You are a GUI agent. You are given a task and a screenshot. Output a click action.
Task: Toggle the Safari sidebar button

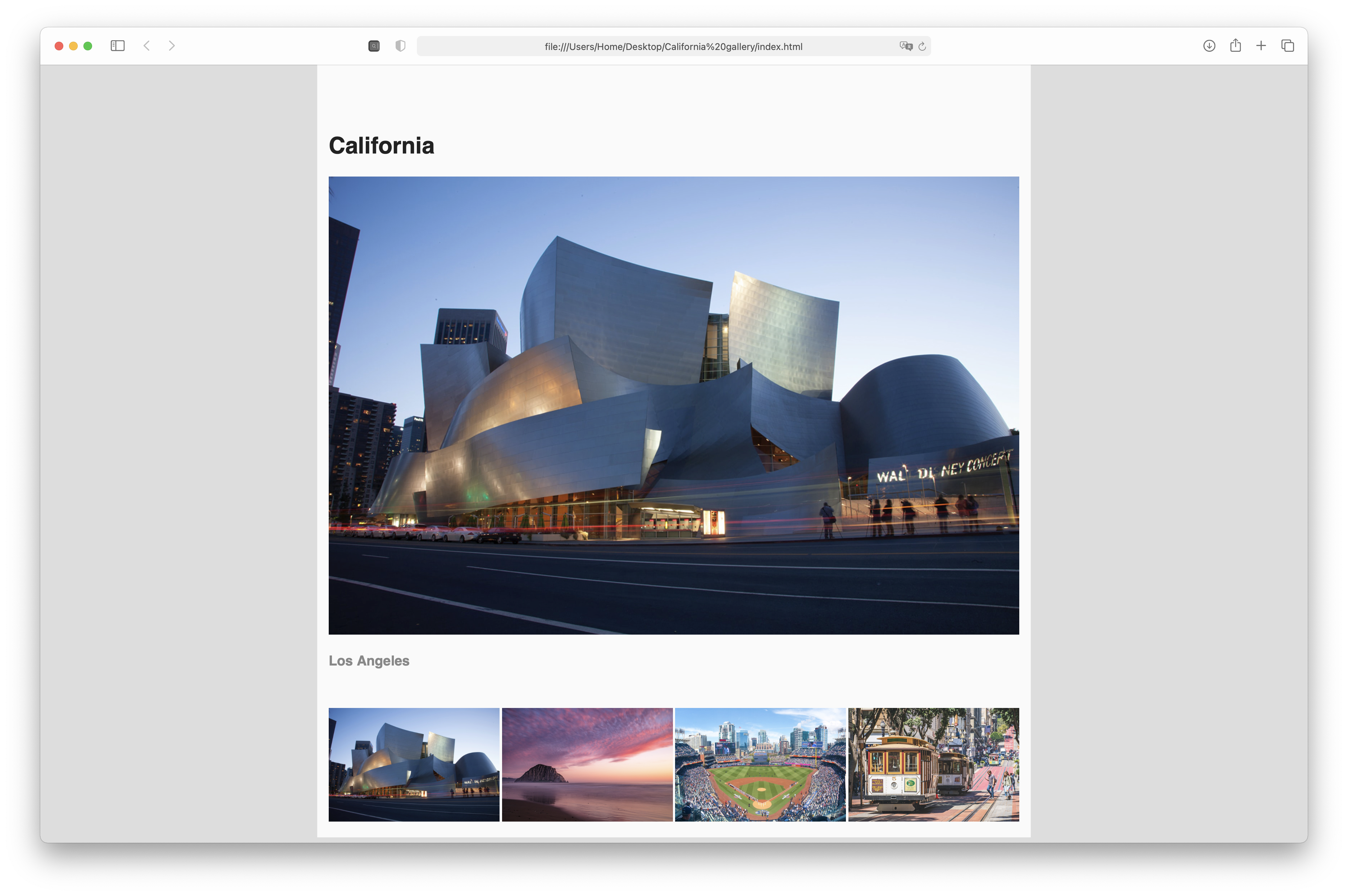(x=118, y=46)
